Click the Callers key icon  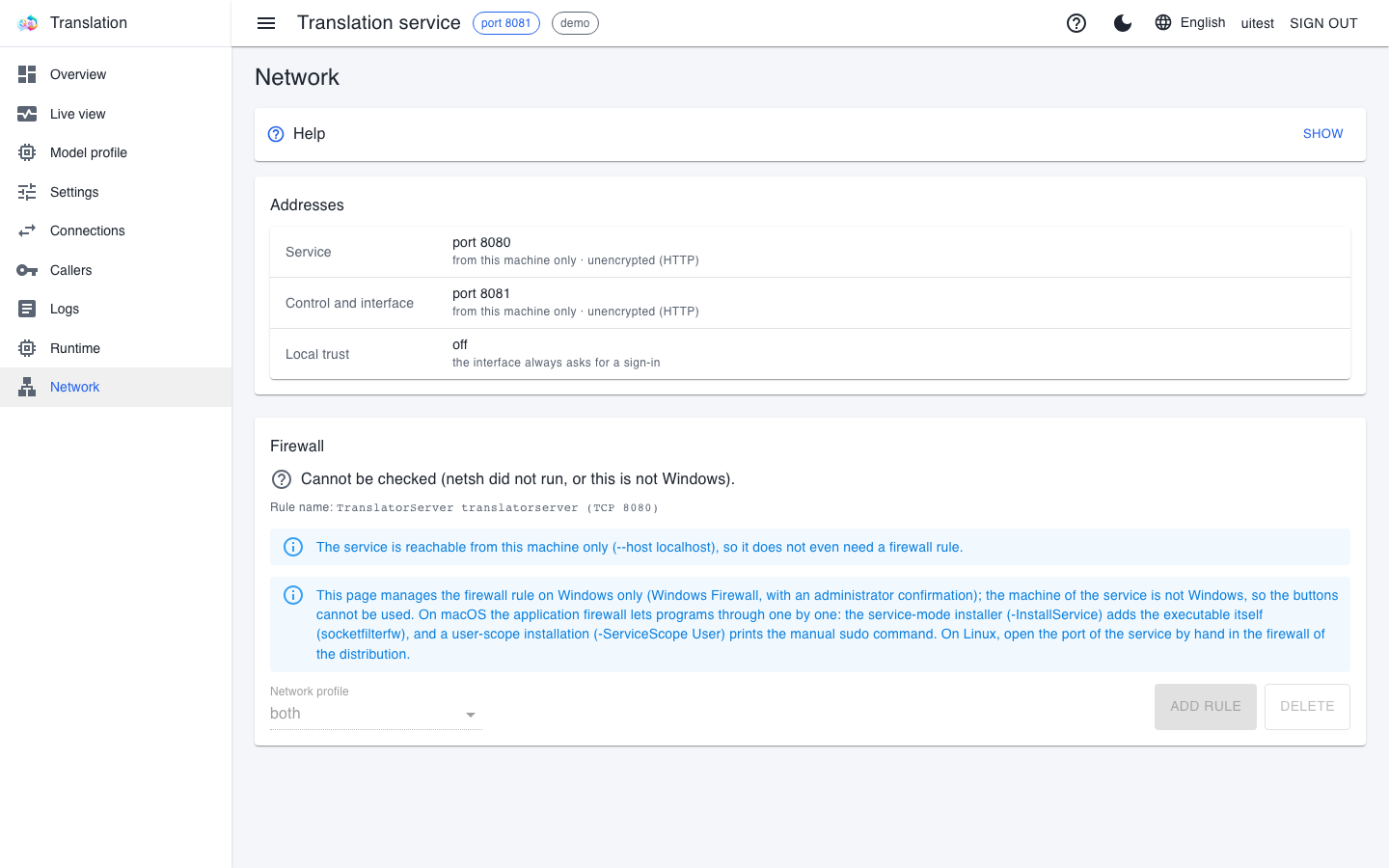[x=27, y=270]
